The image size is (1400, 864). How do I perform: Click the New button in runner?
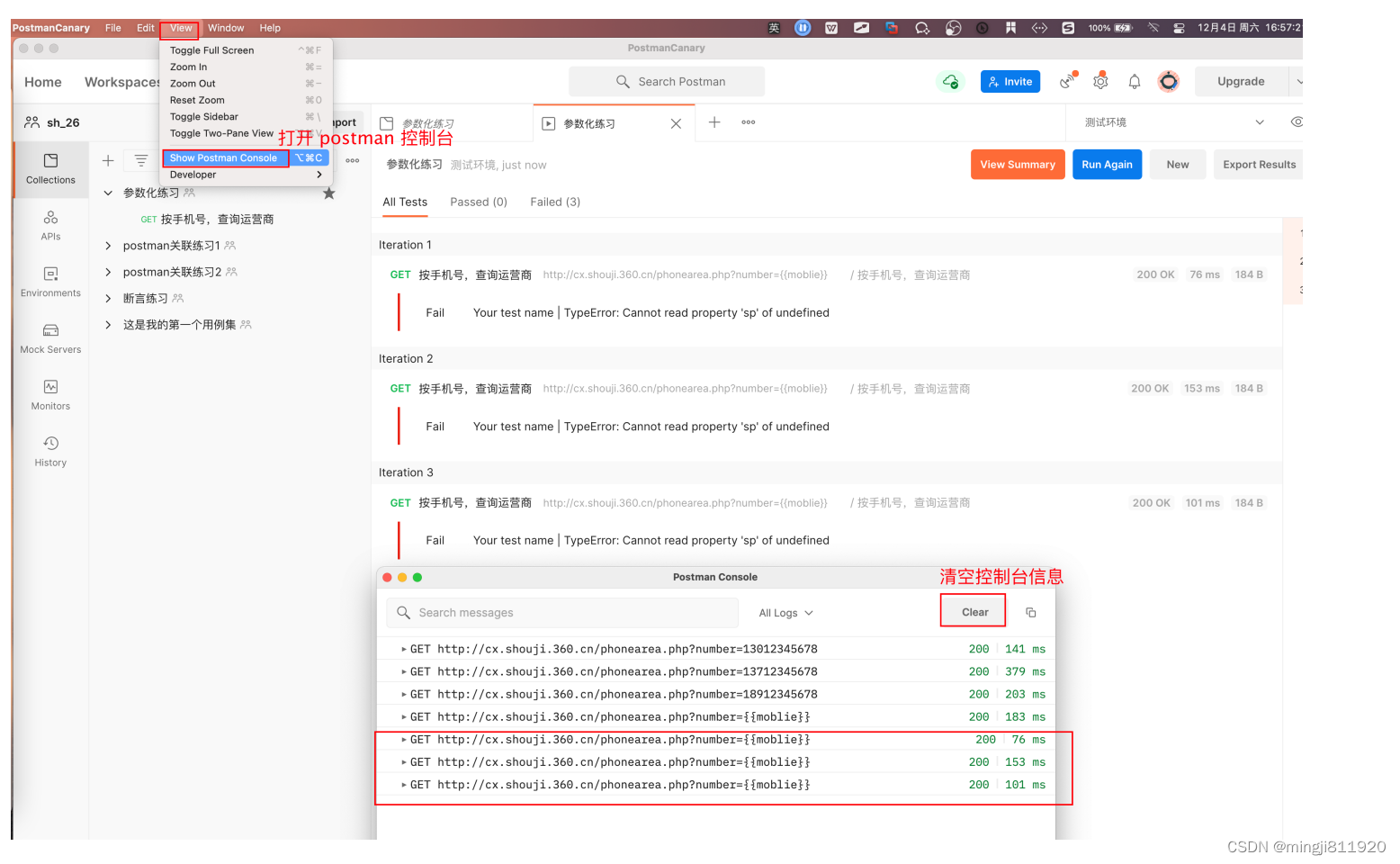1178,165
